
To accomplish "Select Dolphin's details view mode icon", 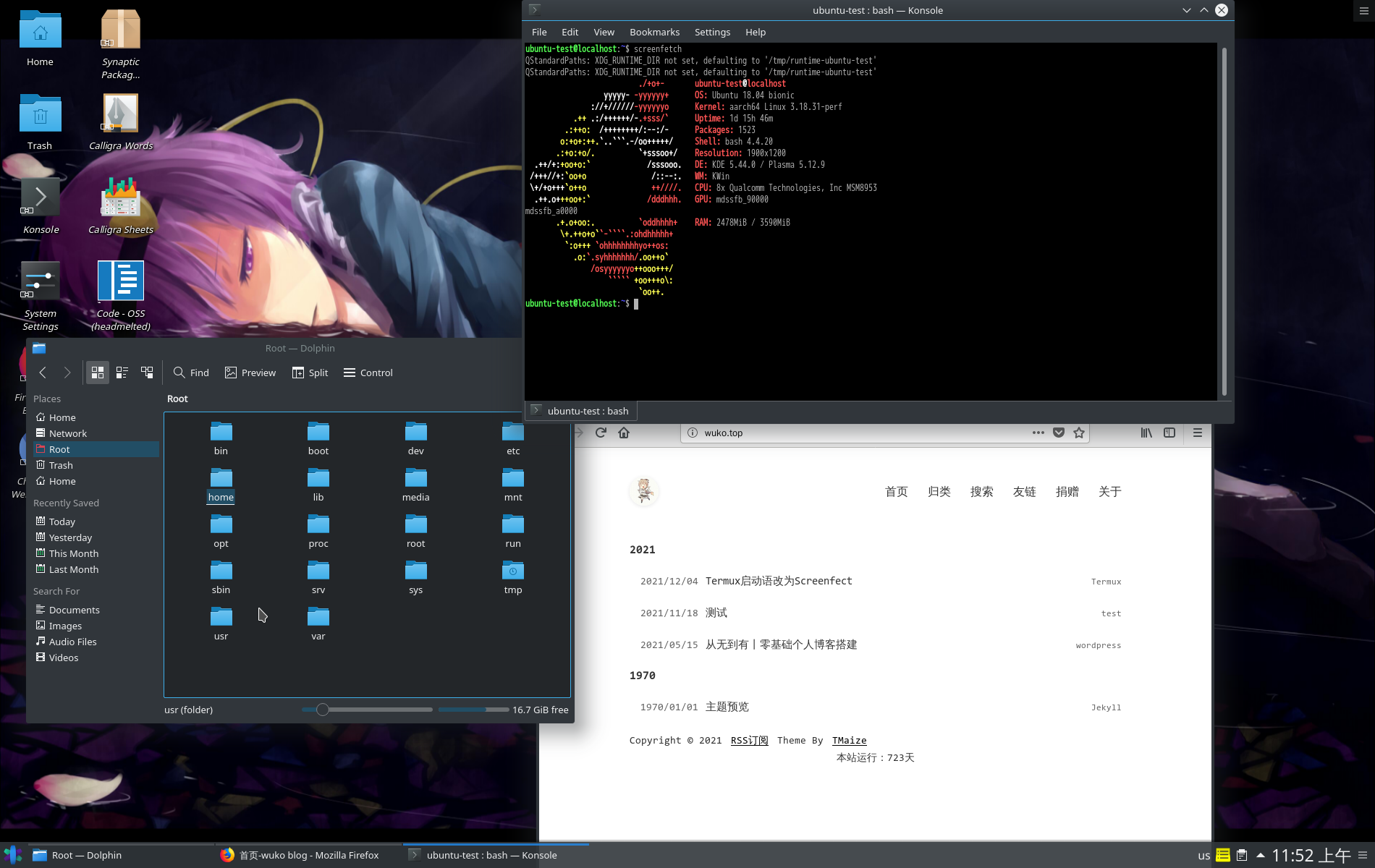I will 122,373.
